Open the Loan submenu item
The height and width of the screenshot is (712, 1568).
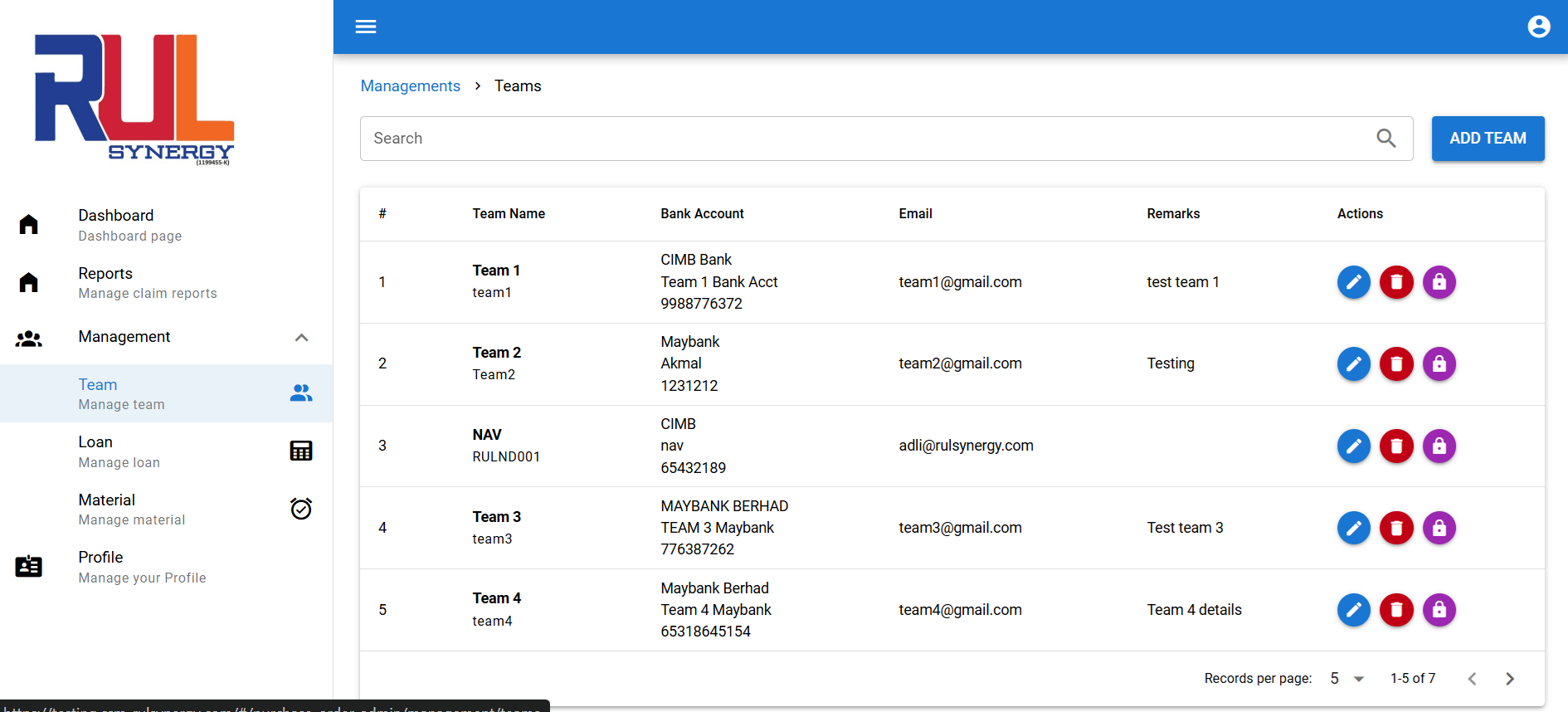tap(166, 451)
